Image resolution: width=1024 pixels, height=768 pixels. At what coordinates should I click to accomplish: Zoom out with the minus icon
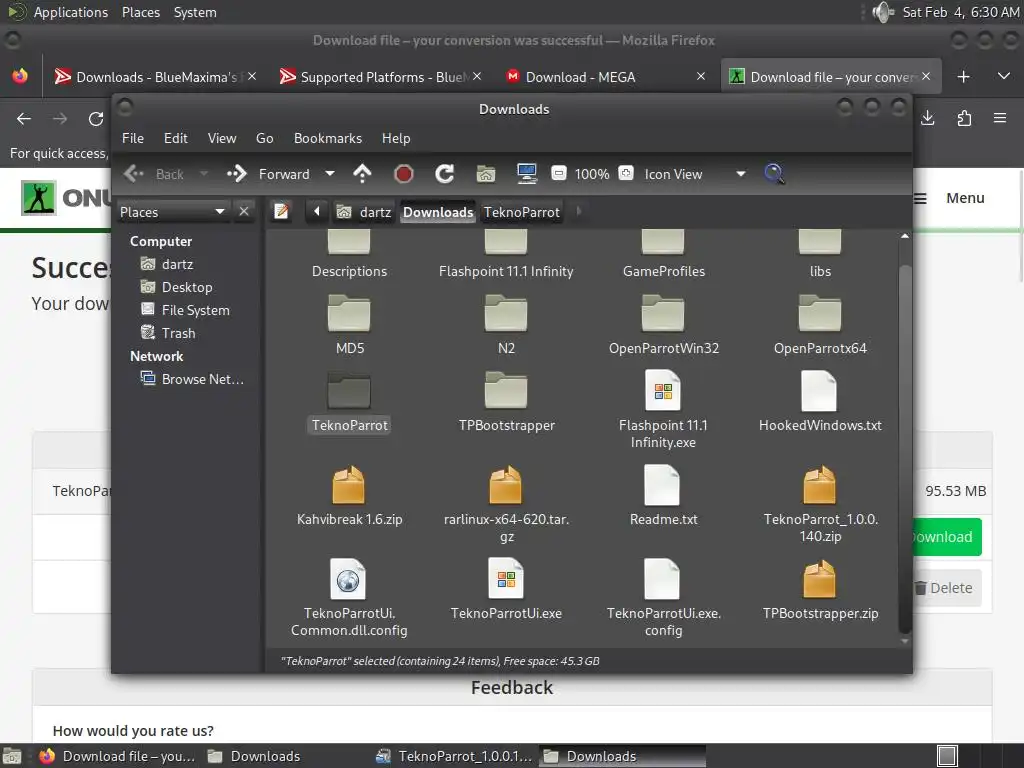tap(559, 173)
